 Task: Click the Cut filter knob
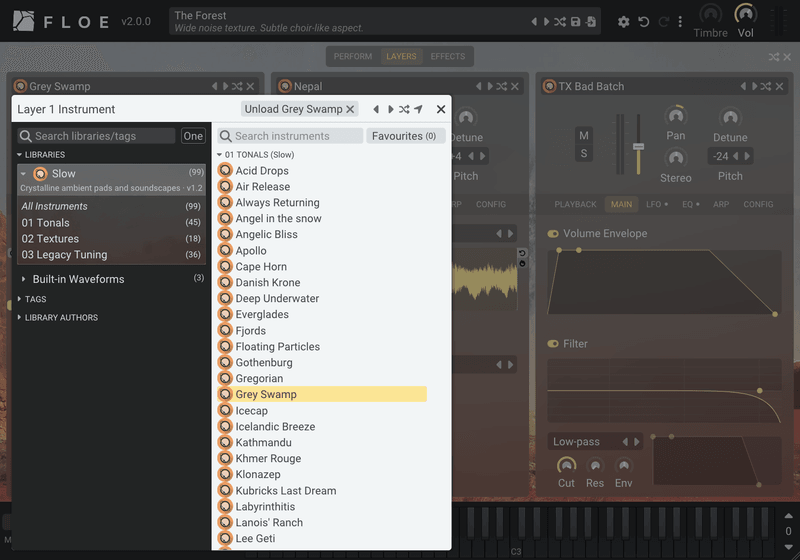[566, 466]
